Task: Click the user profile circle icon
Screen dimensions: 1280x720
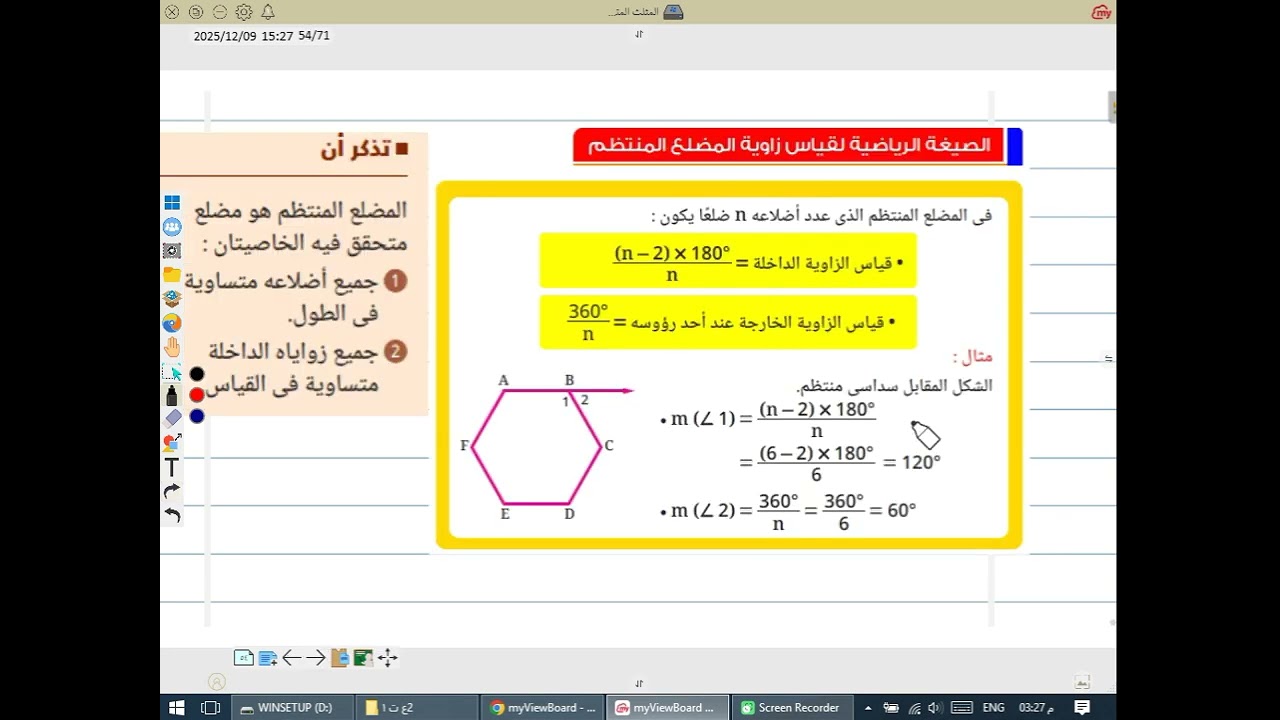Action: (217, 682)
